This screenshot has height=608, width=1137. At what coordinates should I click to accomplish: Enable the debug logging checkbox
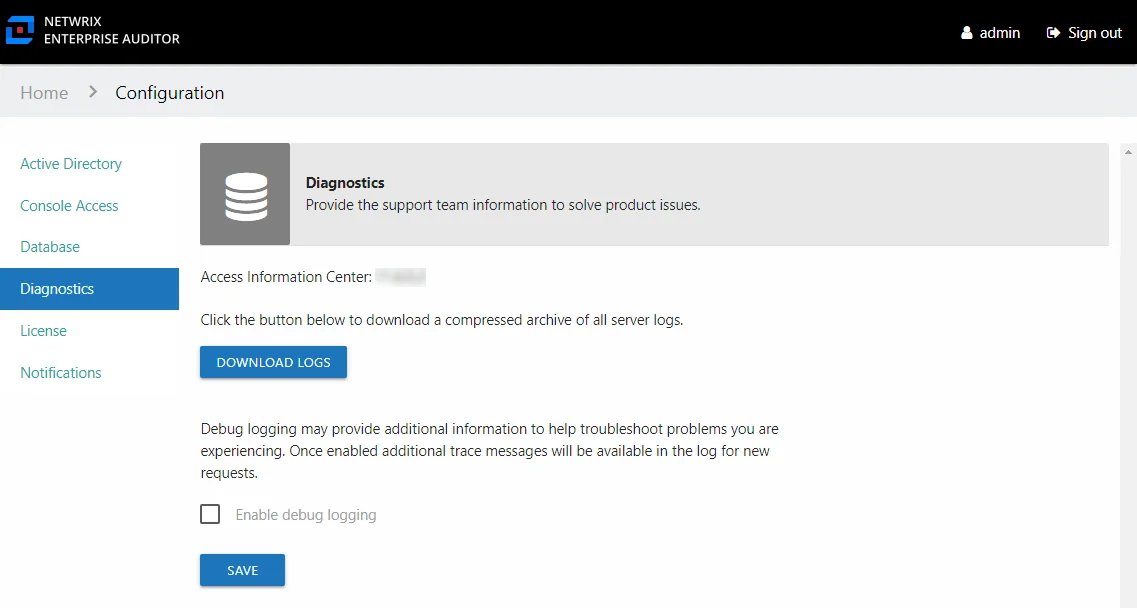[210, 514]
